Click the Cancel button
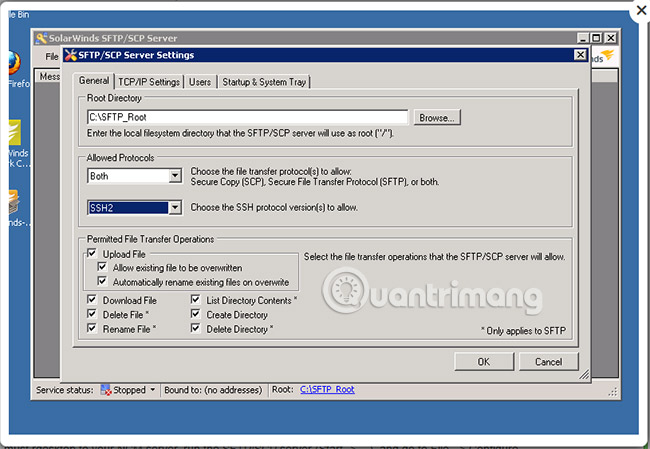650x449 pixels. click(x=548, y=362)
